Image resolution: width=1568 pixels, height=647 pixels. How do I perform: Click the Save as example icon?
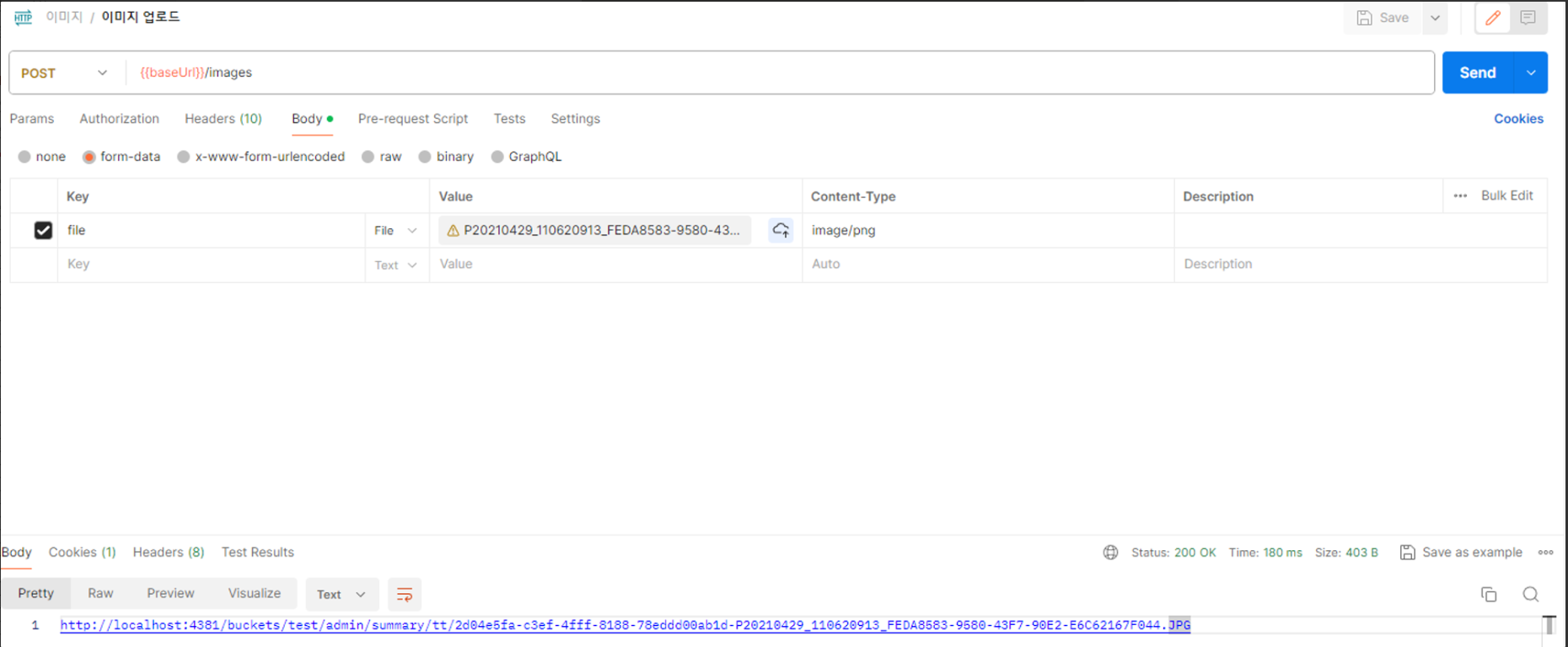coord(1407,553)
